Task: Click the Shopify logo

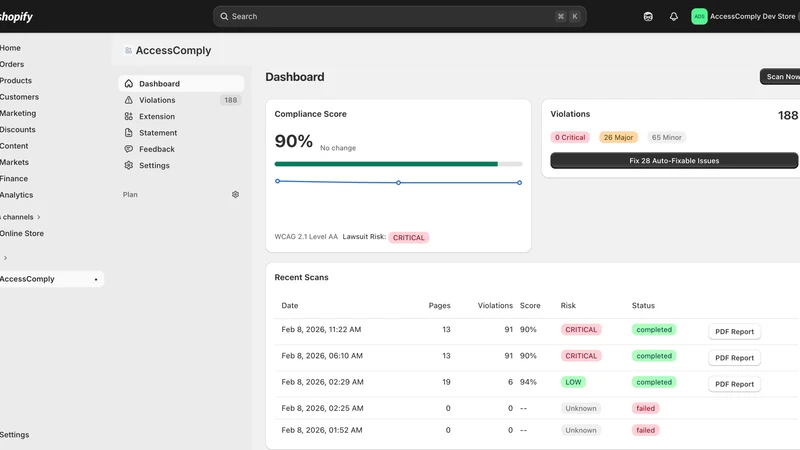Action: [16, 16]
